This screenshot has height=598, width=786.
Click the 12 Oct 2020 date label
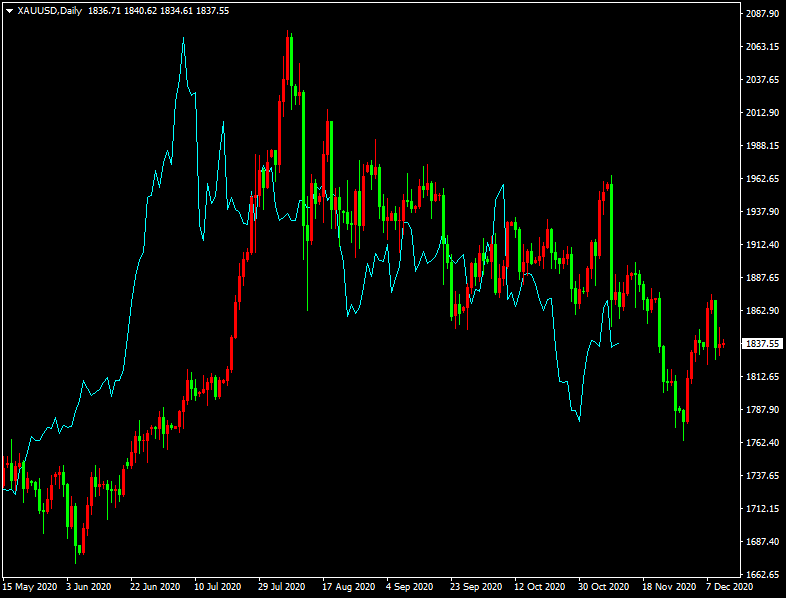tap(539, 587)
